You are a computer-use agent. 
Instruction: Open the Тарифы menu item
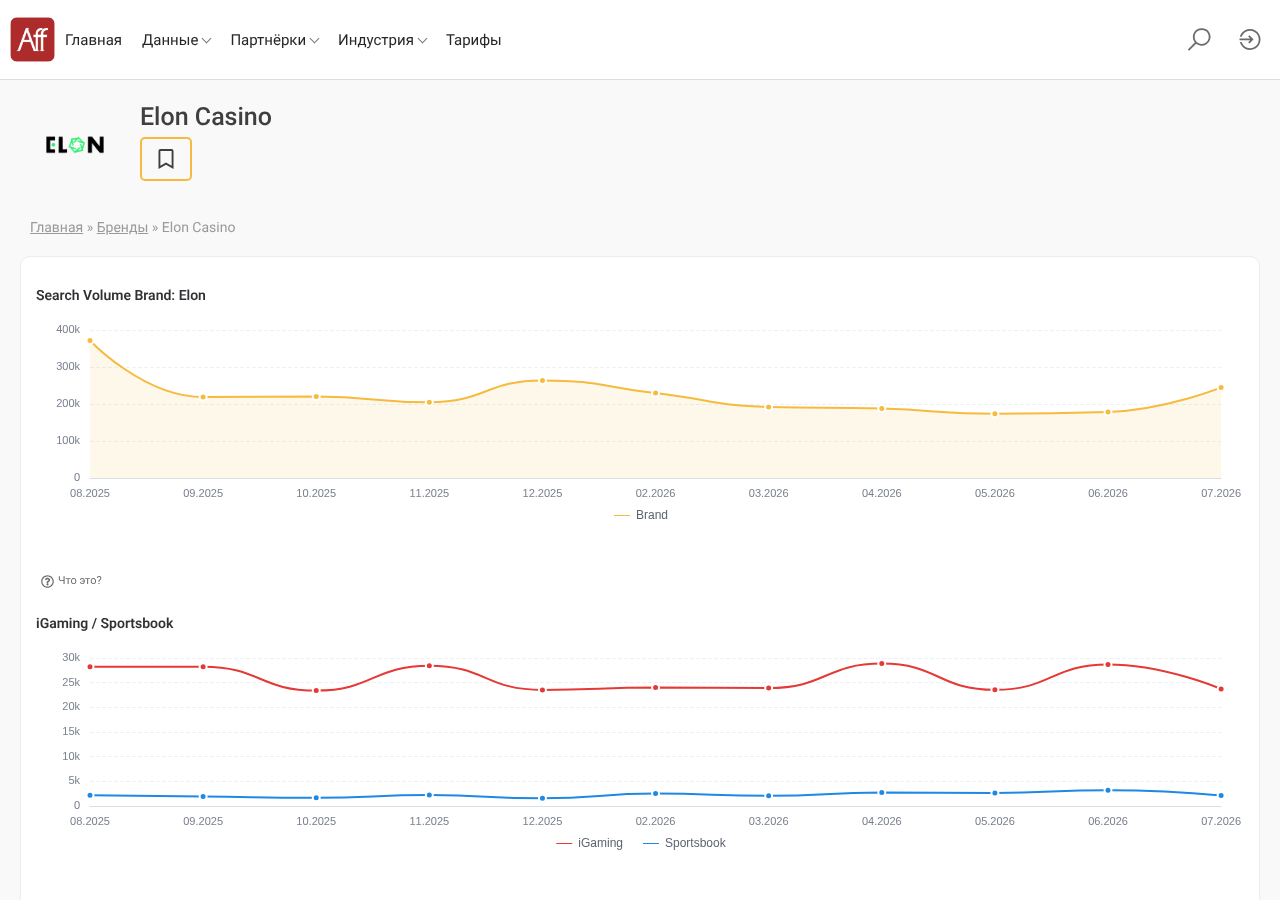coord(474,40)
